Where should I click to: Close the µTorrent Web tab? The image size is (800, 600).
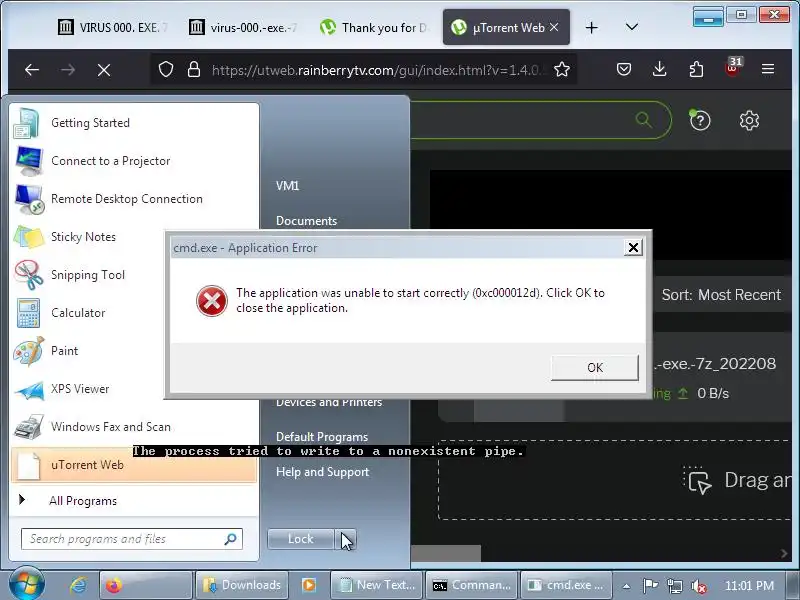point(554,27)
